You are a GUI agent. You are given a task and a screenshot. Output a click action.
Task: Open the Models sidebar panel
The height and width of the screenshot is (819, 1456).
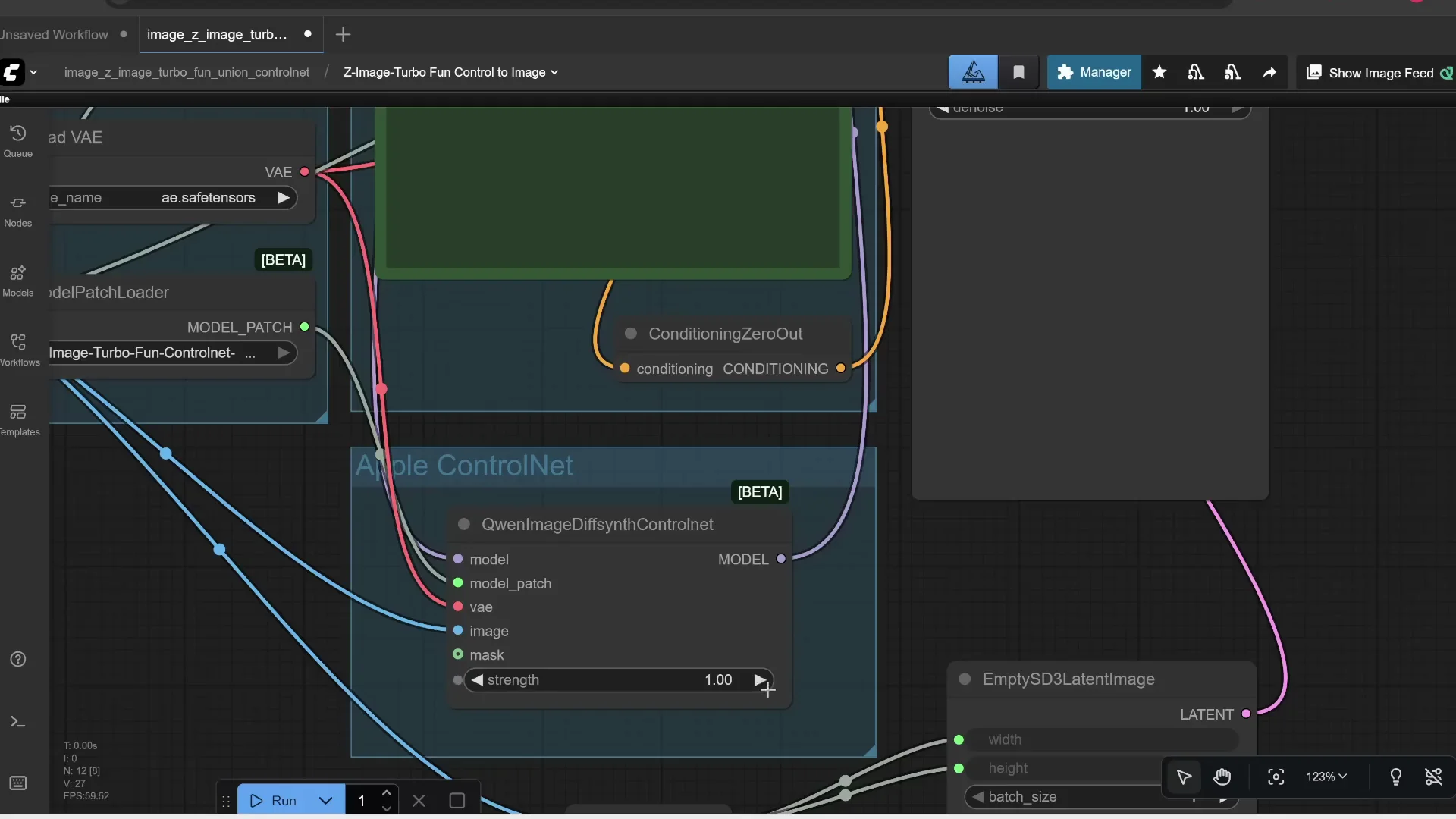coord(18,279)
